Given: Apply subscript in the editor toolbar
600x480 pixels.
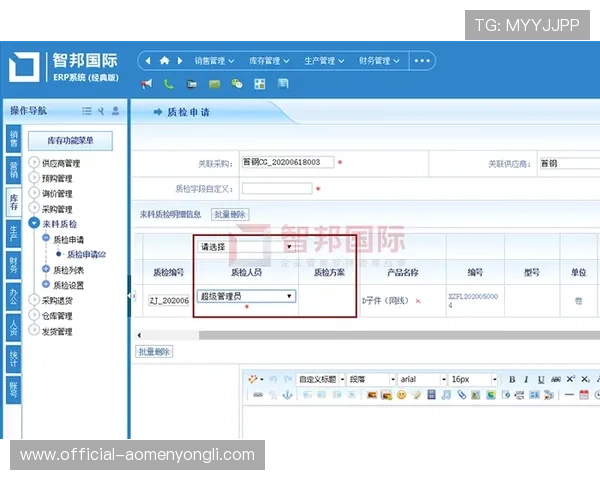Looking at the screenshot, I should point(585,379).
